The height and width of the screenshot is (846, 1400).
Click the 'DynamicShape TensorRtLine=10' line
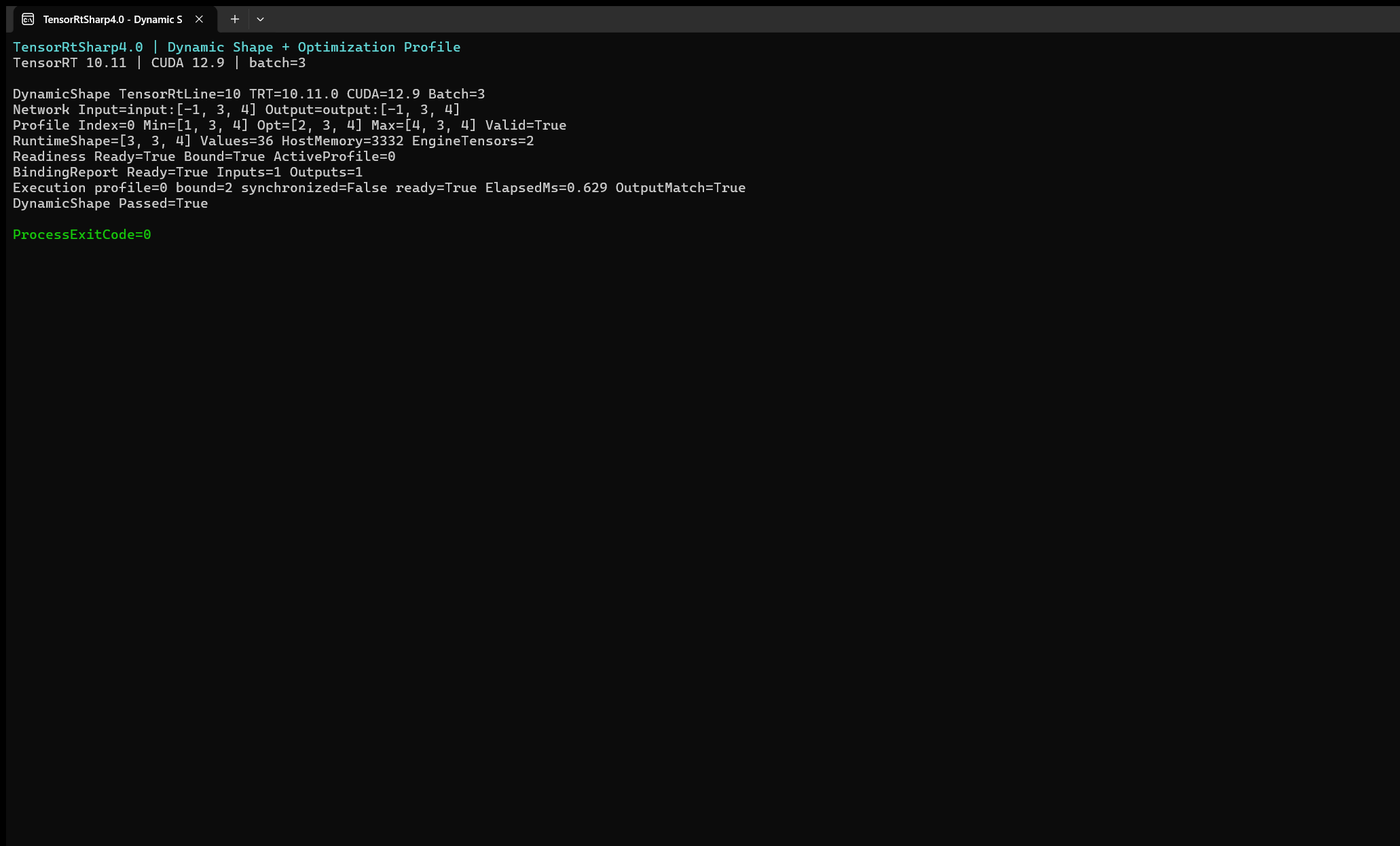pos(248,94)
